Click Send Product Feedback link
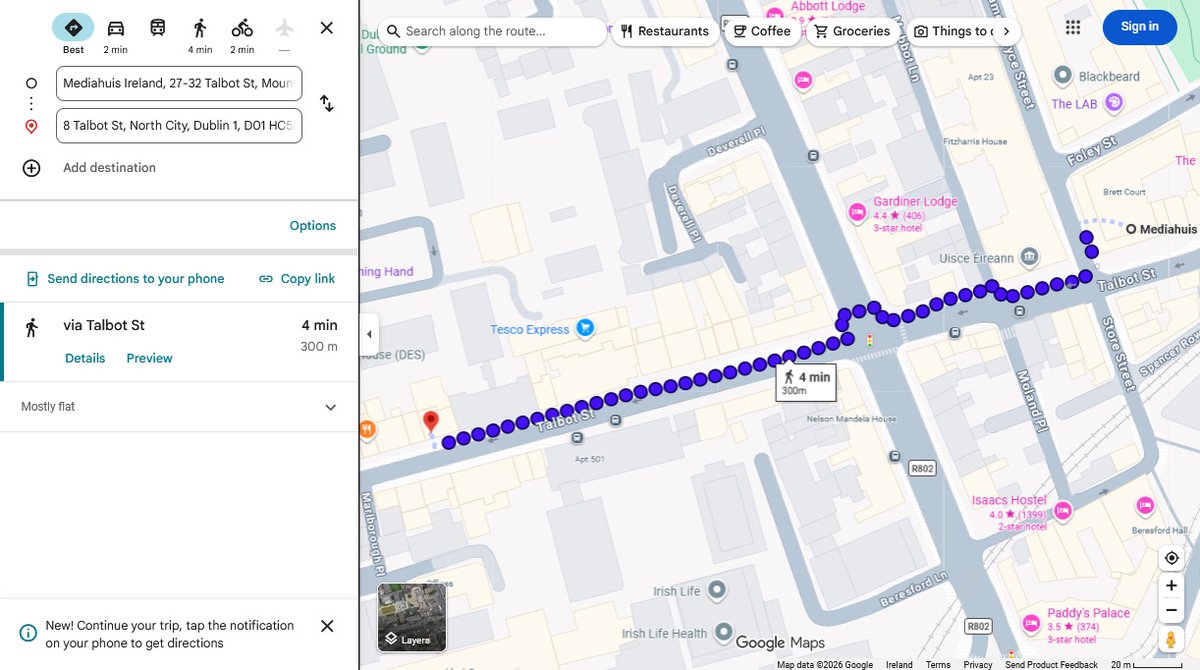The height and width of the screenshot is (670, 1200). (x=1051, y=664)
